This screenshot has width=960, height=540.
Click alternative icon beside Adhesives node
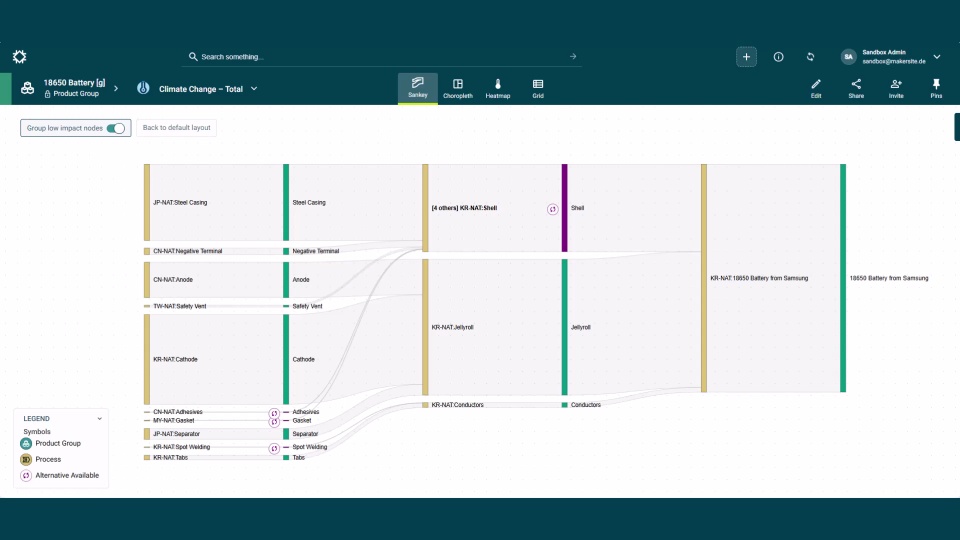click(x=274, y=413)
